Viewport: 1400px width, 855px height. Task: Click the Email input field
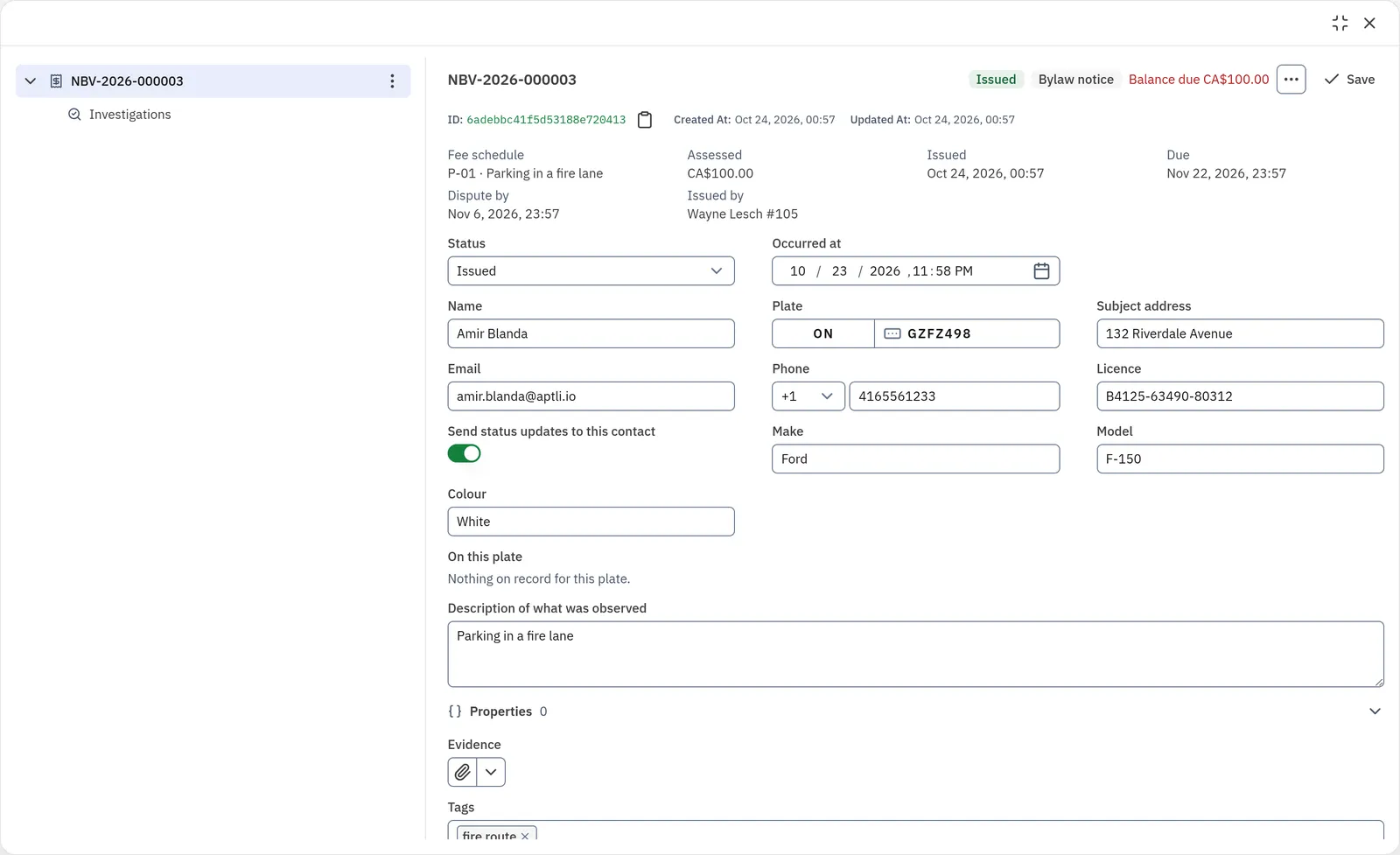point(591,396)
